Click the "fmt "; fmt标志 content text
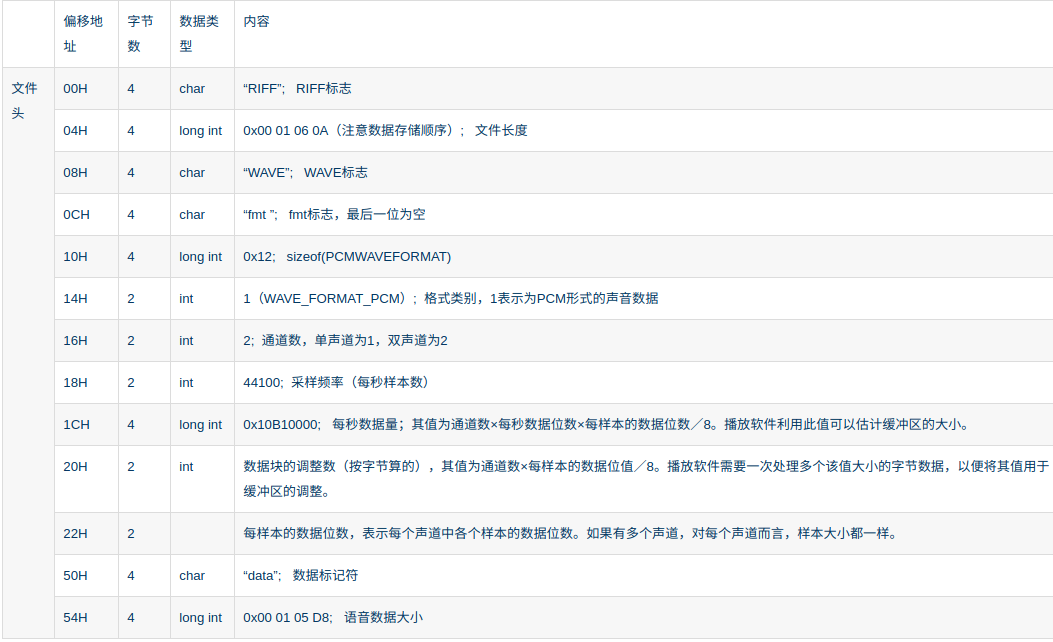The width and height of the screenshot is (1053, 642). click(x=334, y=214)
